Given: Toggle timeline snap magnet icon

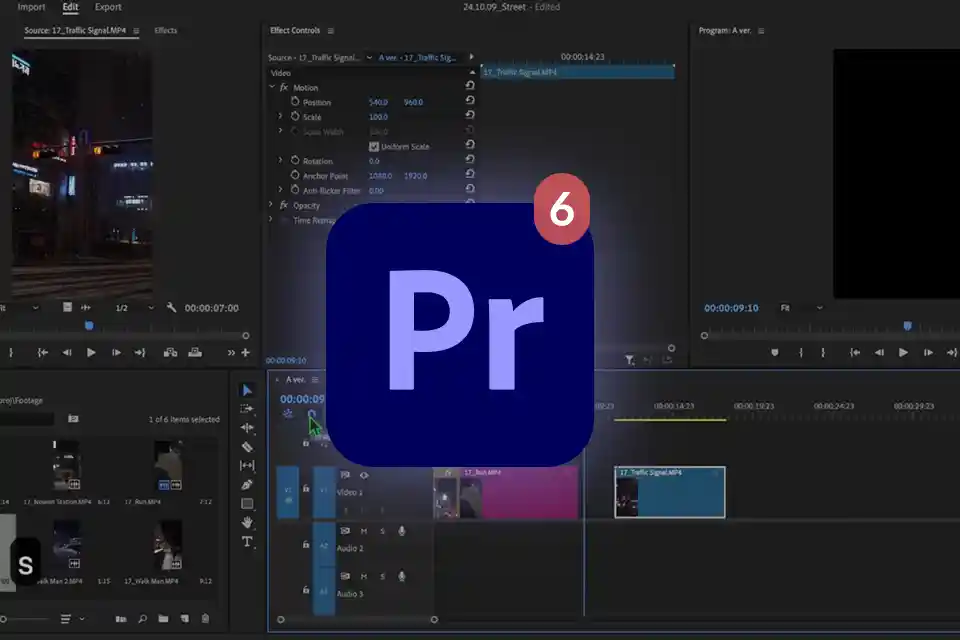Looking at the screenshot, I should 312,414.
